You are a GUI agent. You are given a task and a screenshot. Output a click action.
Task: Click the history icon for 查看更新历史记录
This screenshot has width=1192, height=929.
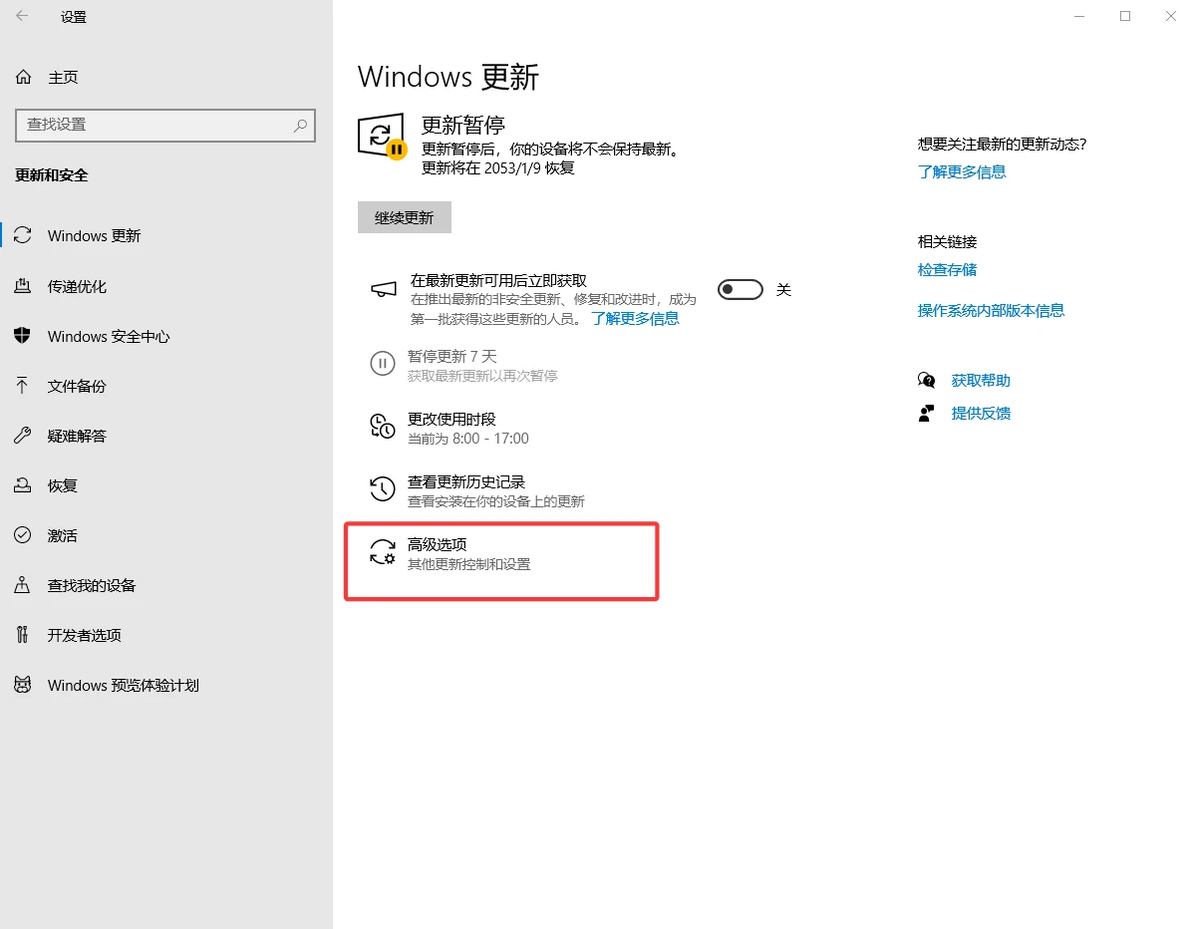pos(382,489)
